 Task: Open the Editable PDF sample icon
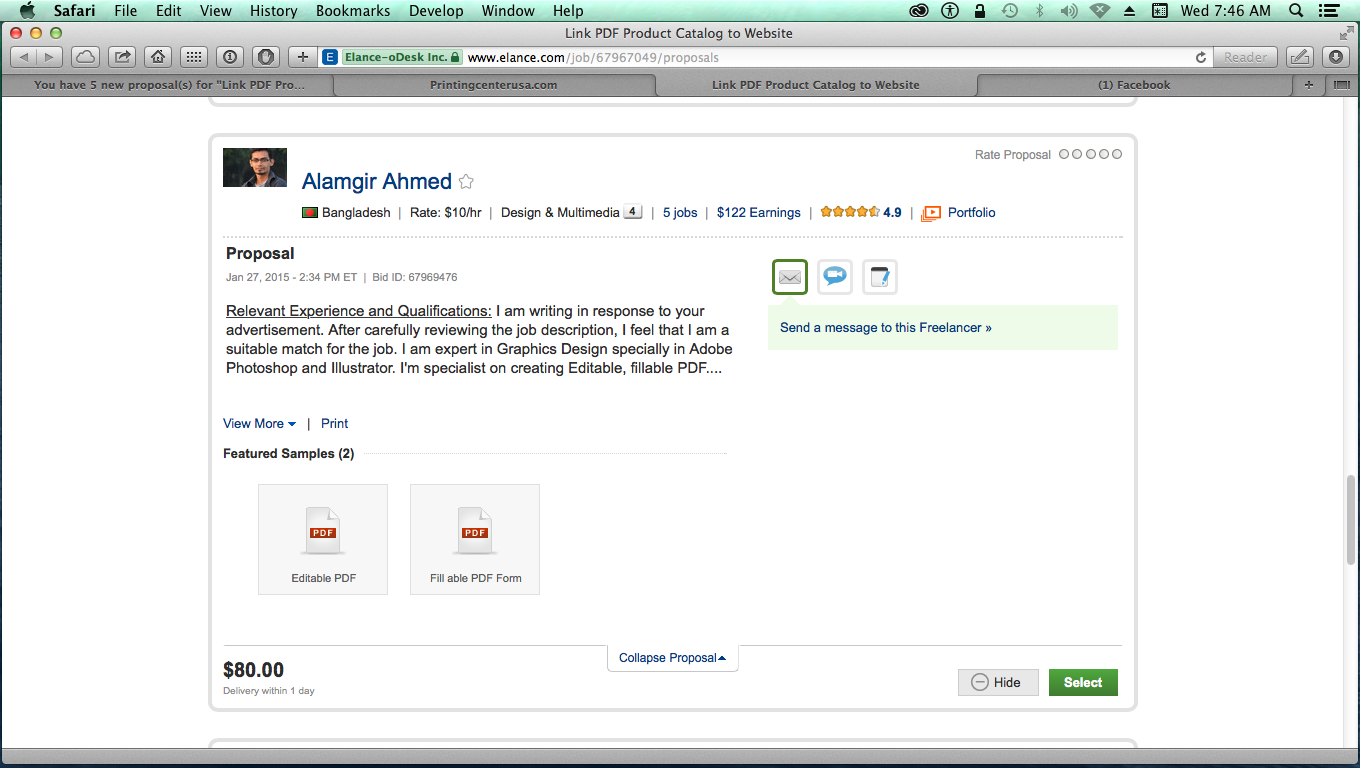pos(323,539)
